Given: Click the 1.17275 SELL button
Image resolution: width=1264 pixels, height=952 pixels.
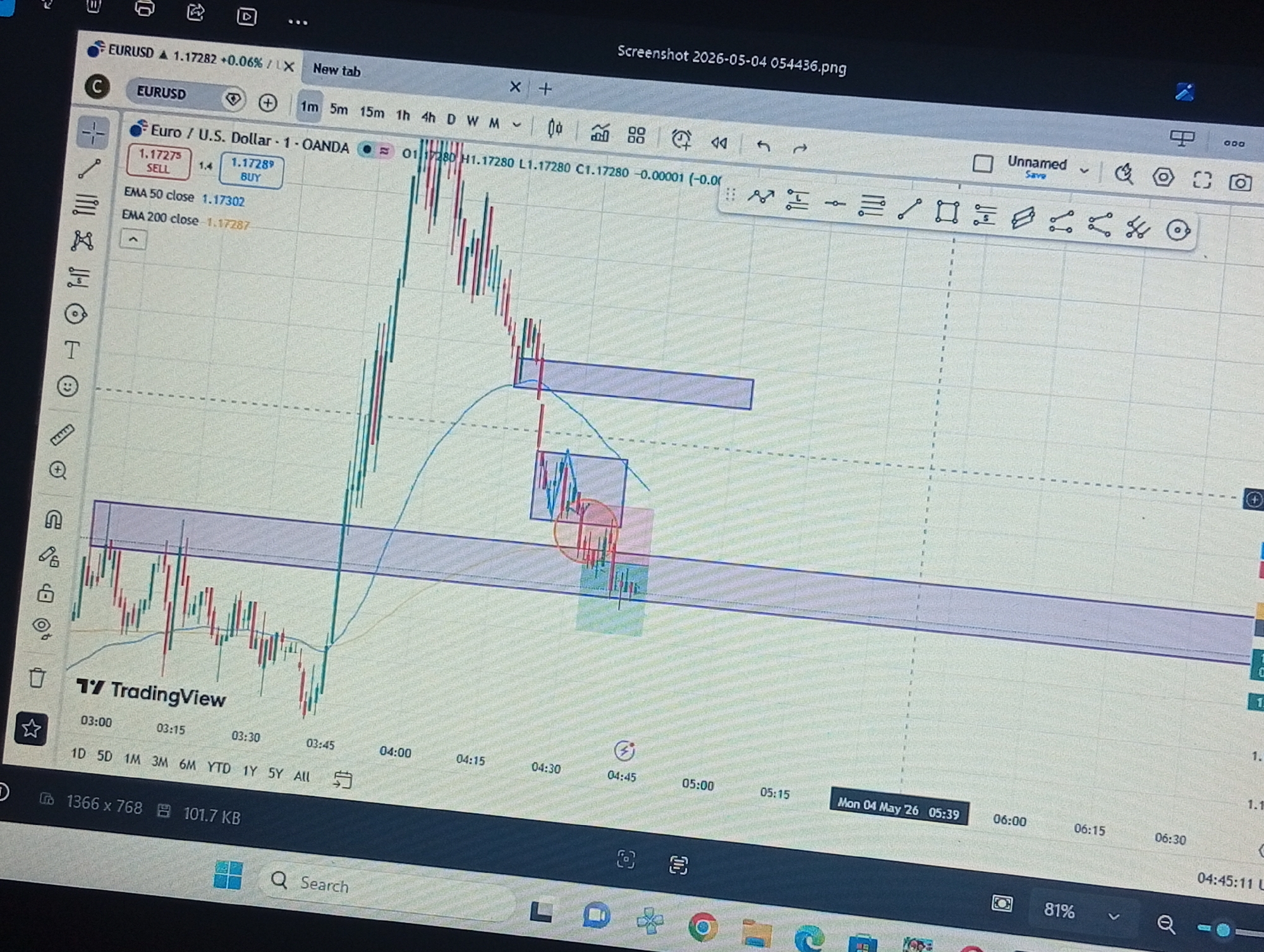Looking at the screenshot, I should pyautogui.click(x=159, y=161).
